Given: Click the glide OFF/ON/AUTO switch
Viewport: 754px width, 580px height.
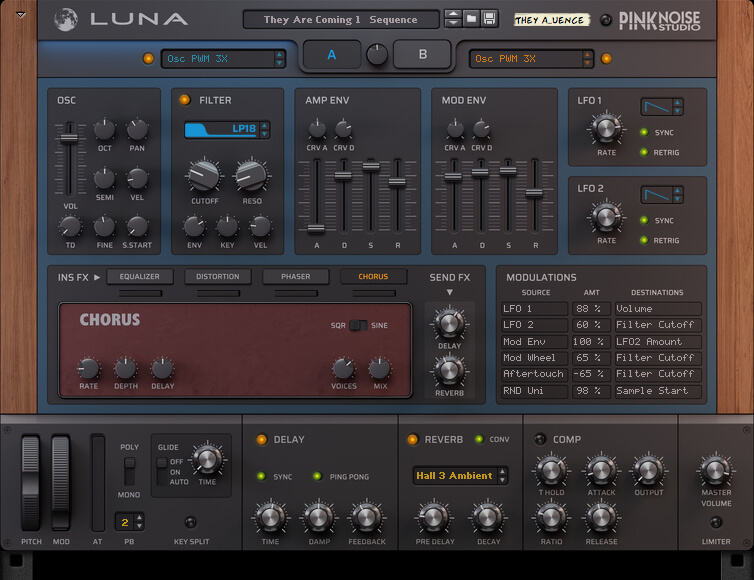Looking at the screenshot, I should 162,471.
